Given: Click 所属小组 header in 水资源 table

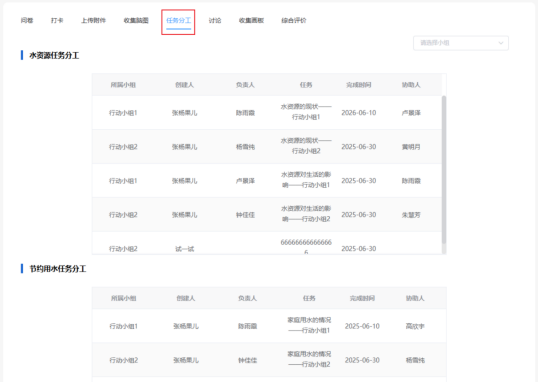Looking at the screenshot, I should [123, 85].
